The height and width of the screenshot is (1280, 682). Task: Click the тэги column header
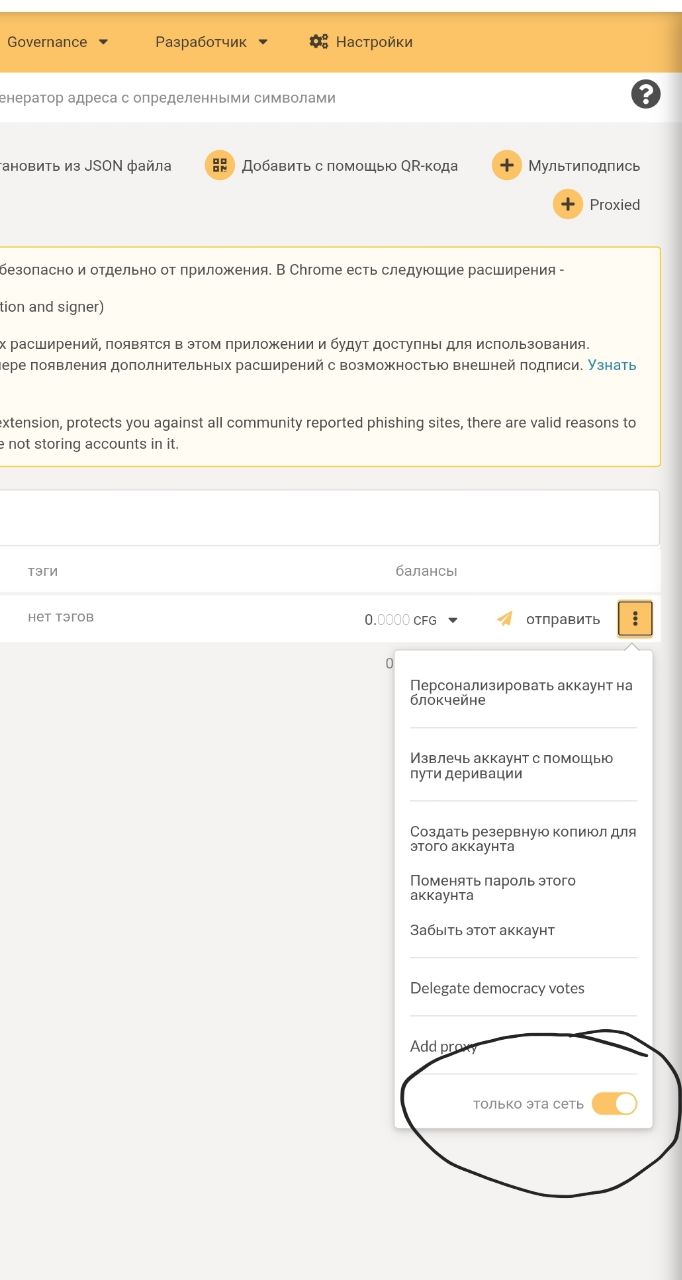coord(43,571)
